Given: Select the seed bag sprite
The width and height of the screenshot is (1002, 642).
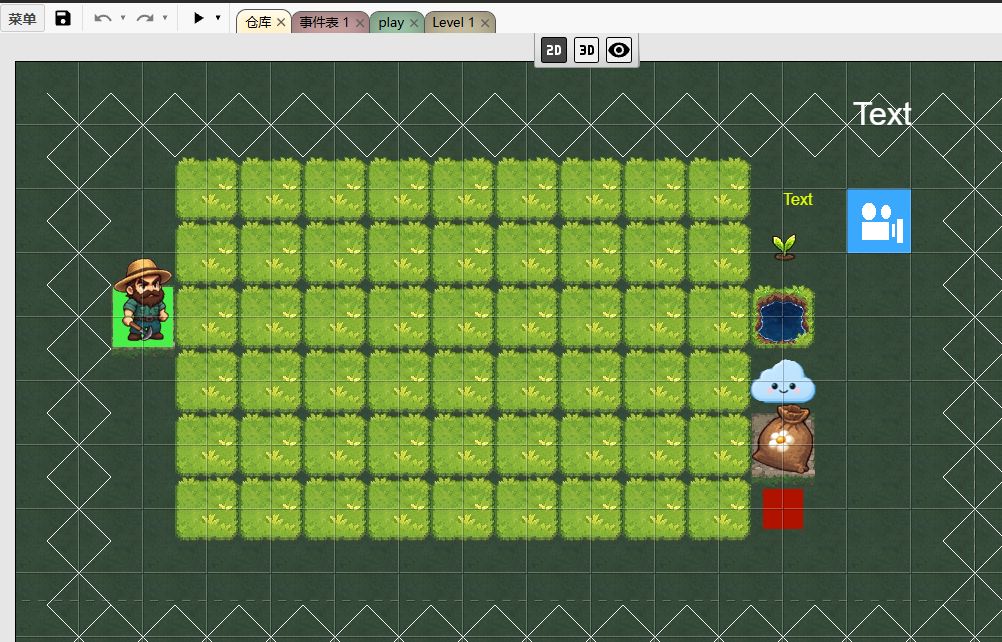Looking at the screenshot, I should coord(783,441).
